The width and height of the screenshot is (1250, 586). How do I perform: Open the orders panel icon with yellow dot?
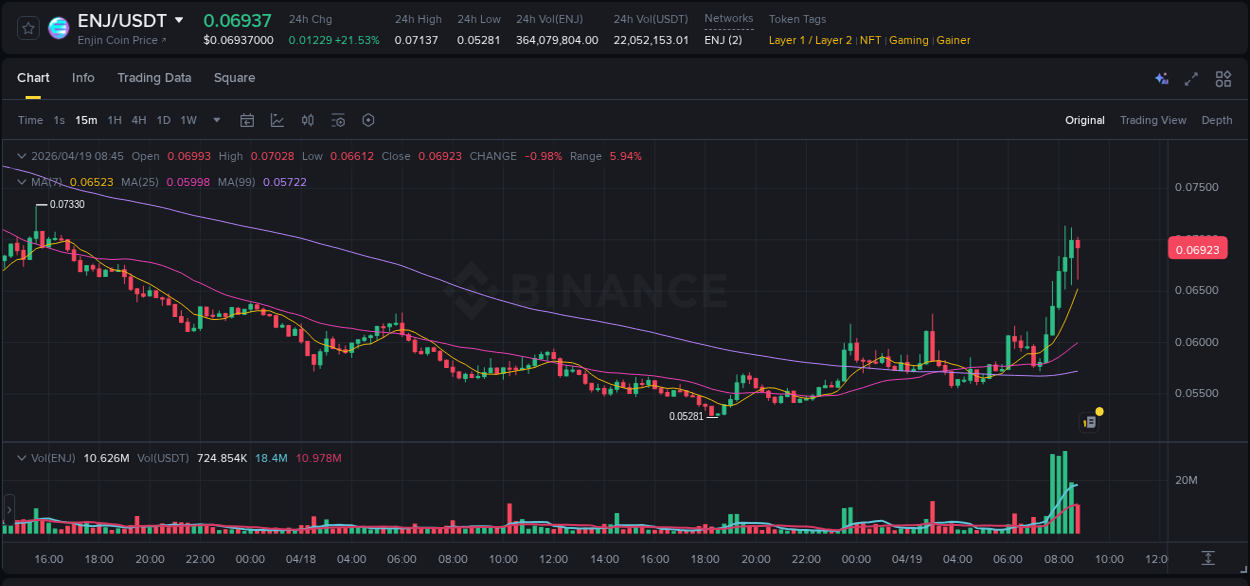[1090, 420]
